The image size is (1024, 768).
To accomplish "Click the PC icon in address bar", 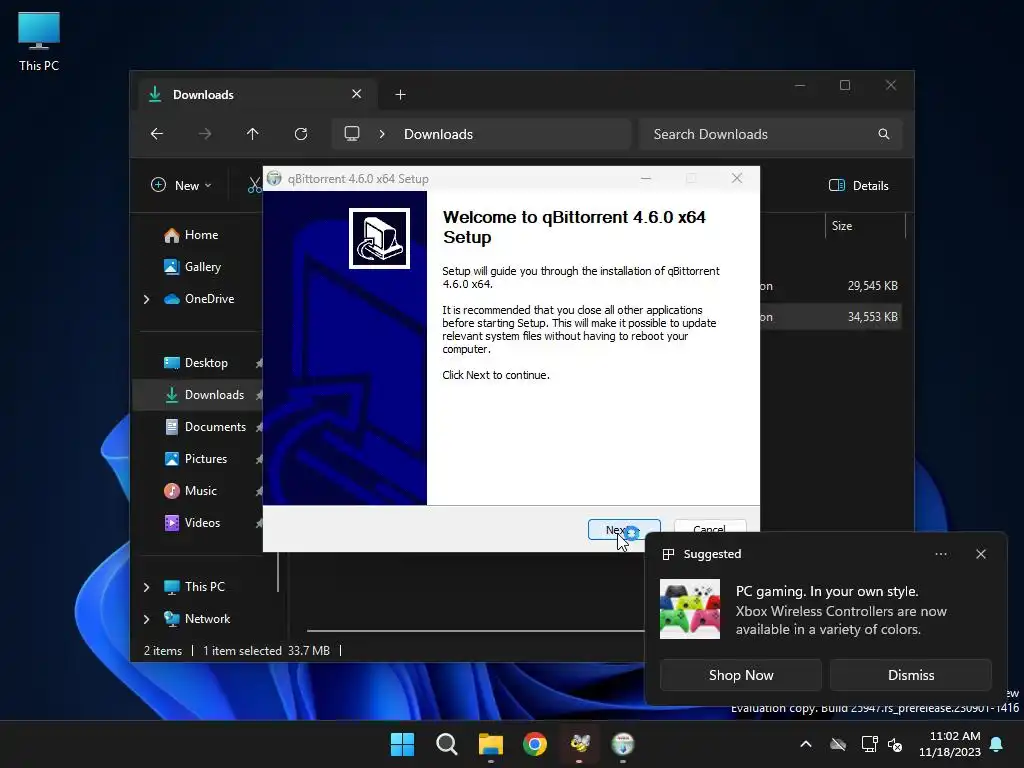I will (352, 134).
